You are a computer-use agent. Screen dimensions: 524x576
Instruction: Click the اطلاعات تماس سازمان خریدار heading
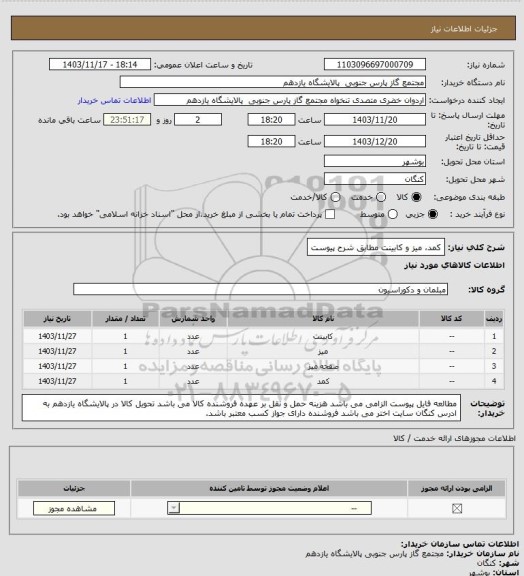(460, 544)
